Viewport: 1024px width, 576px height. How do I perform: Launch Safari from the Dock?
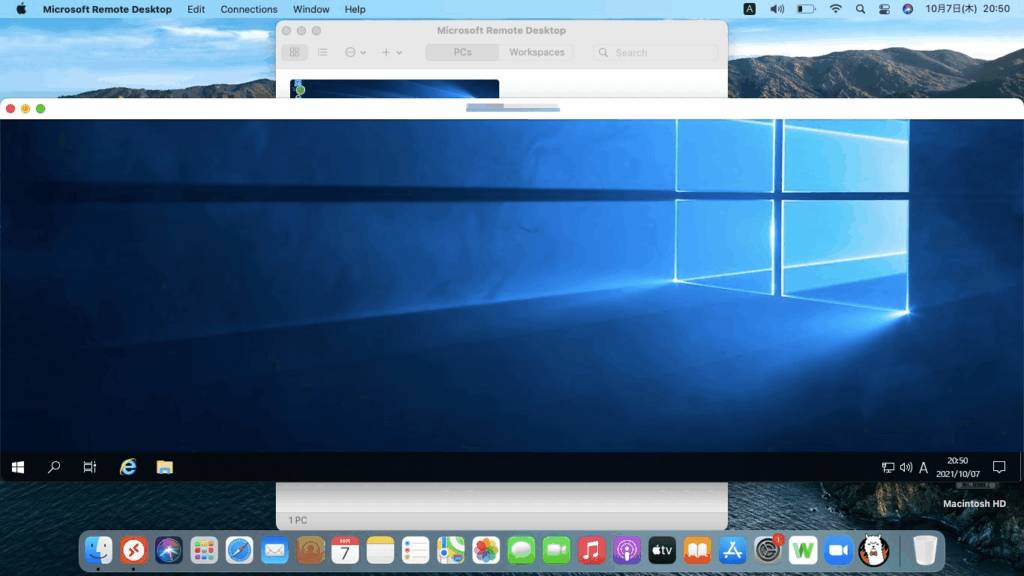239,551
